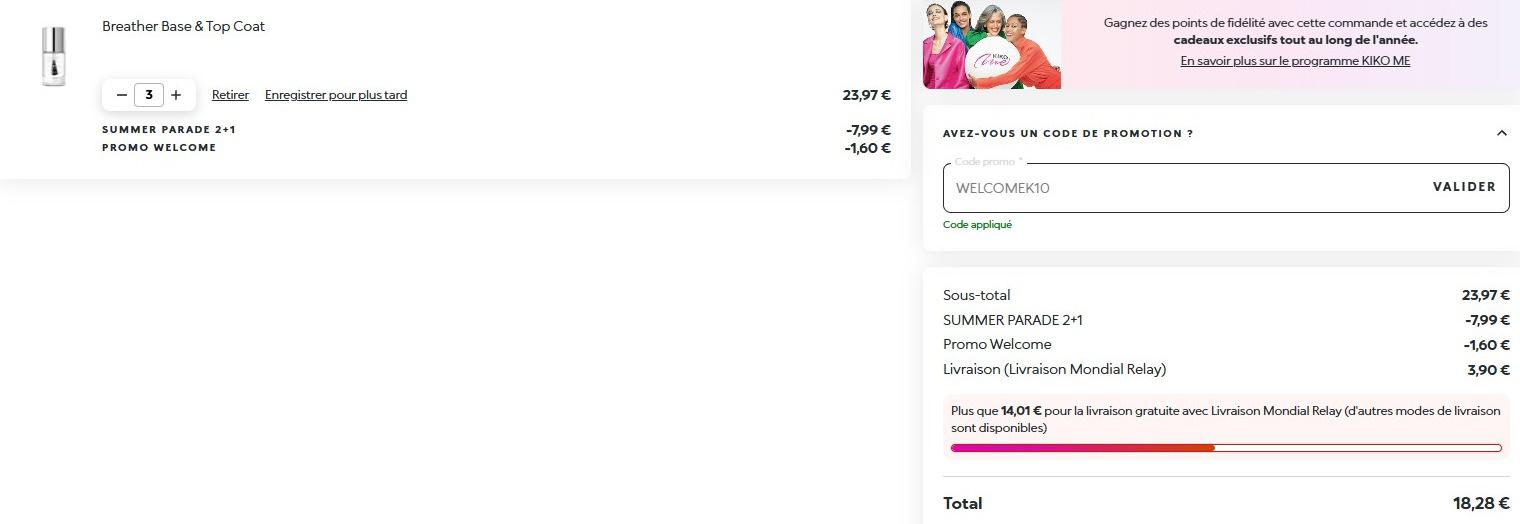
Task: Click the Code promo input field
Action: point(1182,188)
